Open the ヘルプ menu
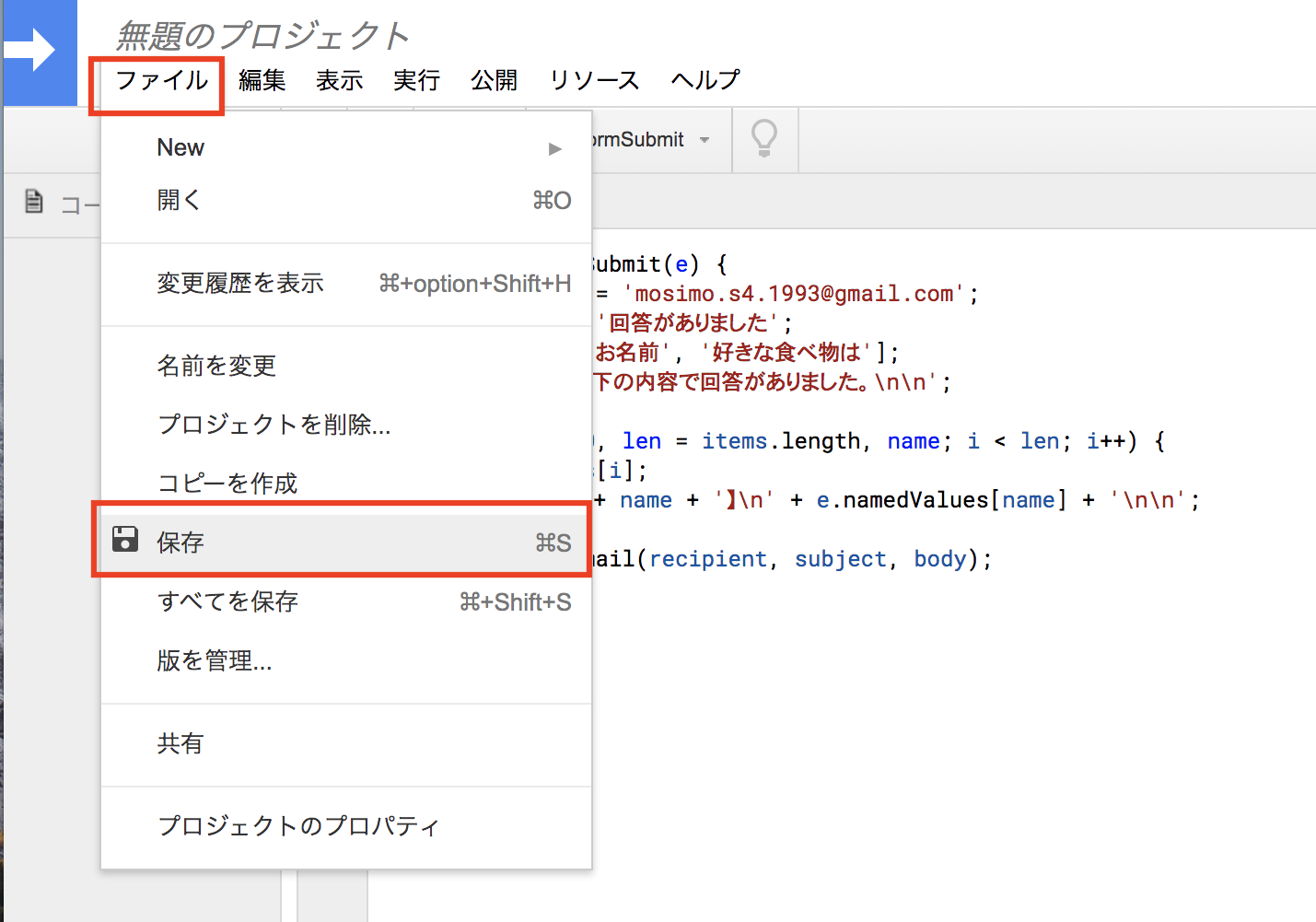Viewport: 1316px width, 922px height. click(705, 81)
